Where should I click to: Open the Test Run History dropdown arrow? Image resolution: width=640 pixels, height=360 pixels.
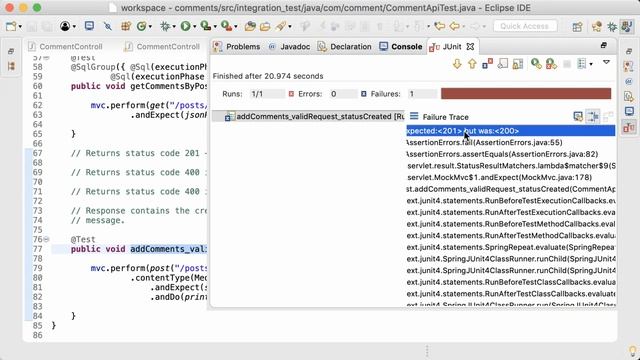[591, 64]
